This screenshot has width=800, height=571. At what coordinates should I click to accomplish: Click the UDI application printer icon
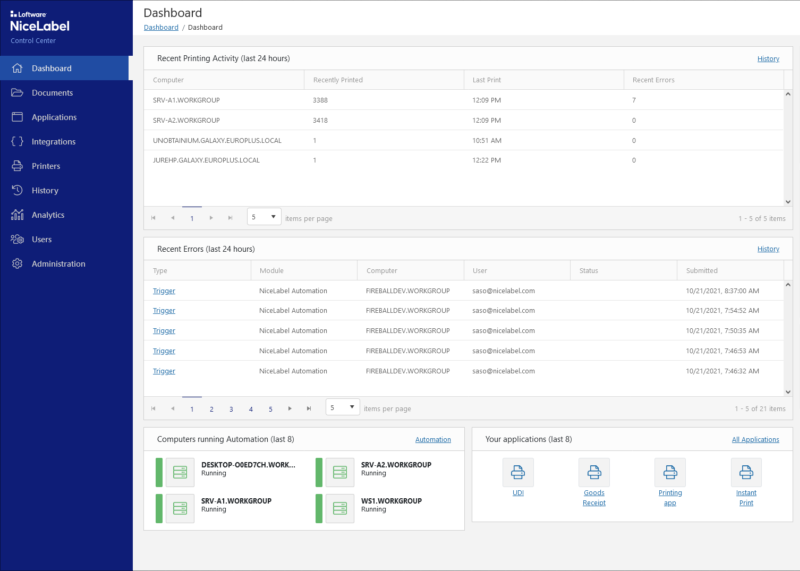[518, 472]
